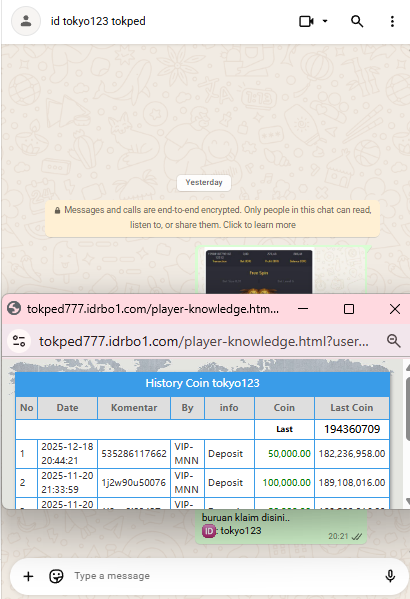Screen dimensions: 410x599
Task: Click the 'Coin' column header
Action: click(x=284, y=408)
